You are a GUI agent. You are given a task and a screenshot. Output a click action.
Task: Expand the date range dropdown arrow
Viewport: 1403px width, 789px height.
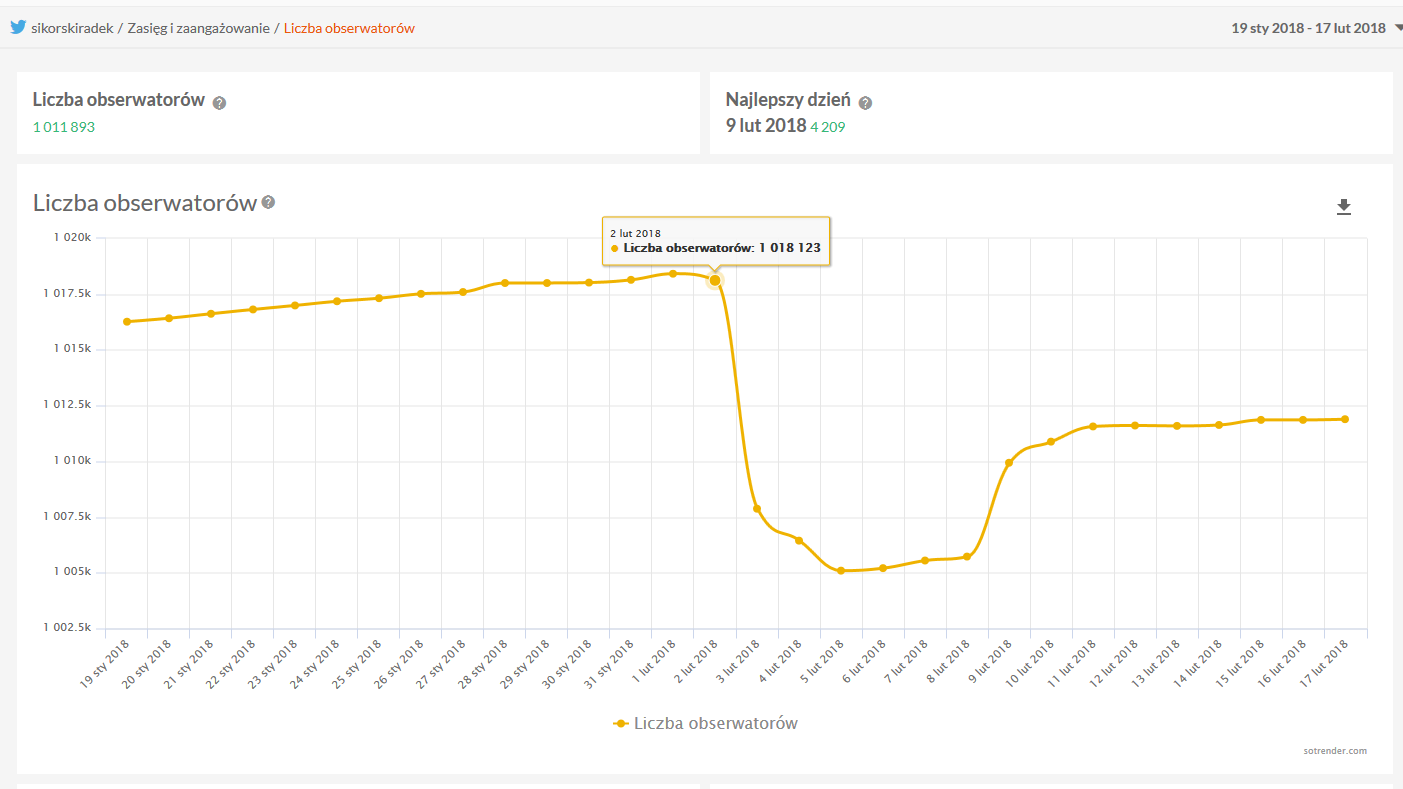click(1397, 28)
